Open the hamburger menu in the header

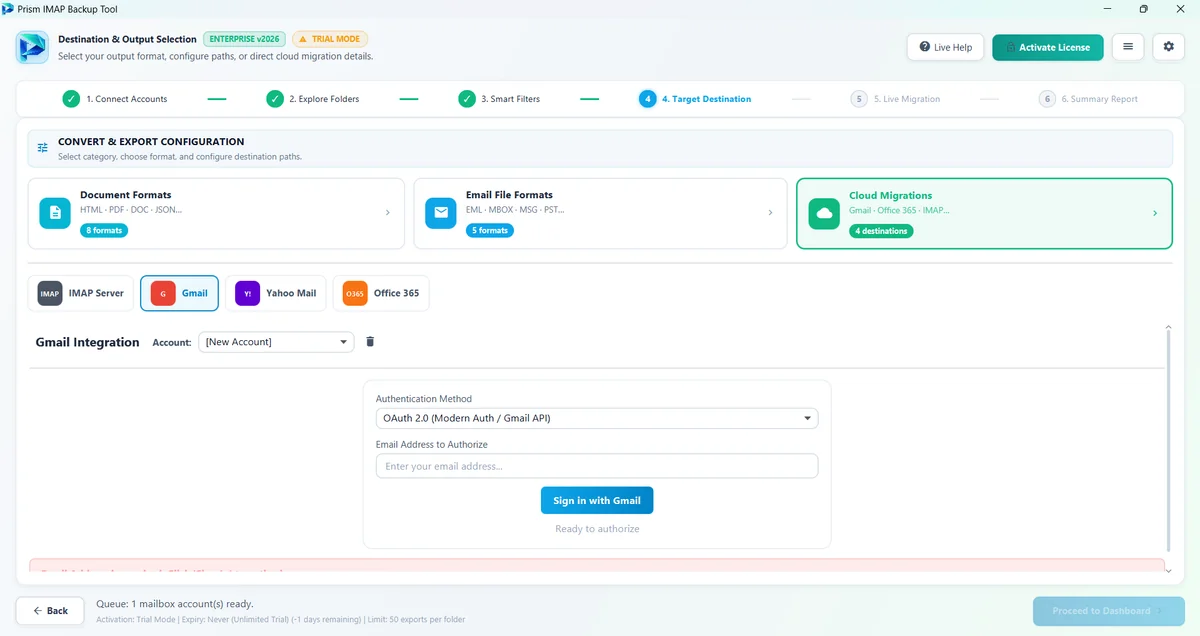pyautogui.click(x=1128, y=47)
